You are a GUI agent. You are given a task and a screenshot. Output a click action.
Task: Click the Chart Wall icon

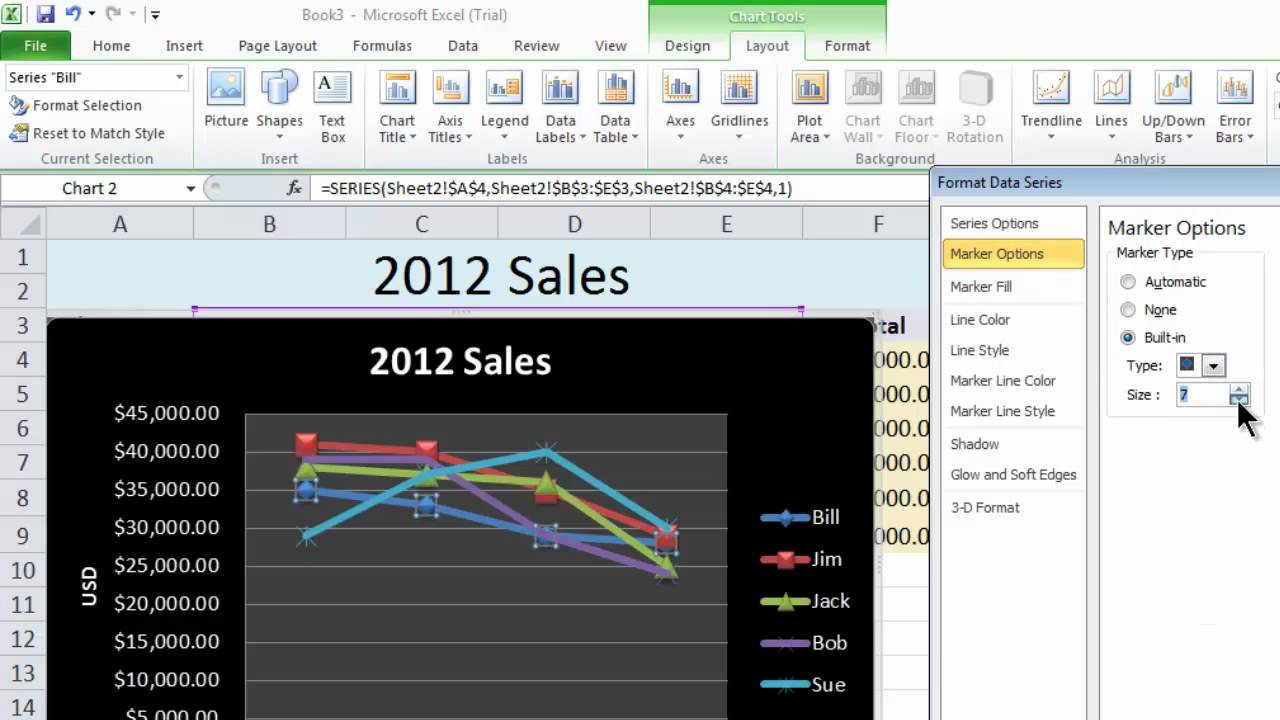(x=862, y=88)
